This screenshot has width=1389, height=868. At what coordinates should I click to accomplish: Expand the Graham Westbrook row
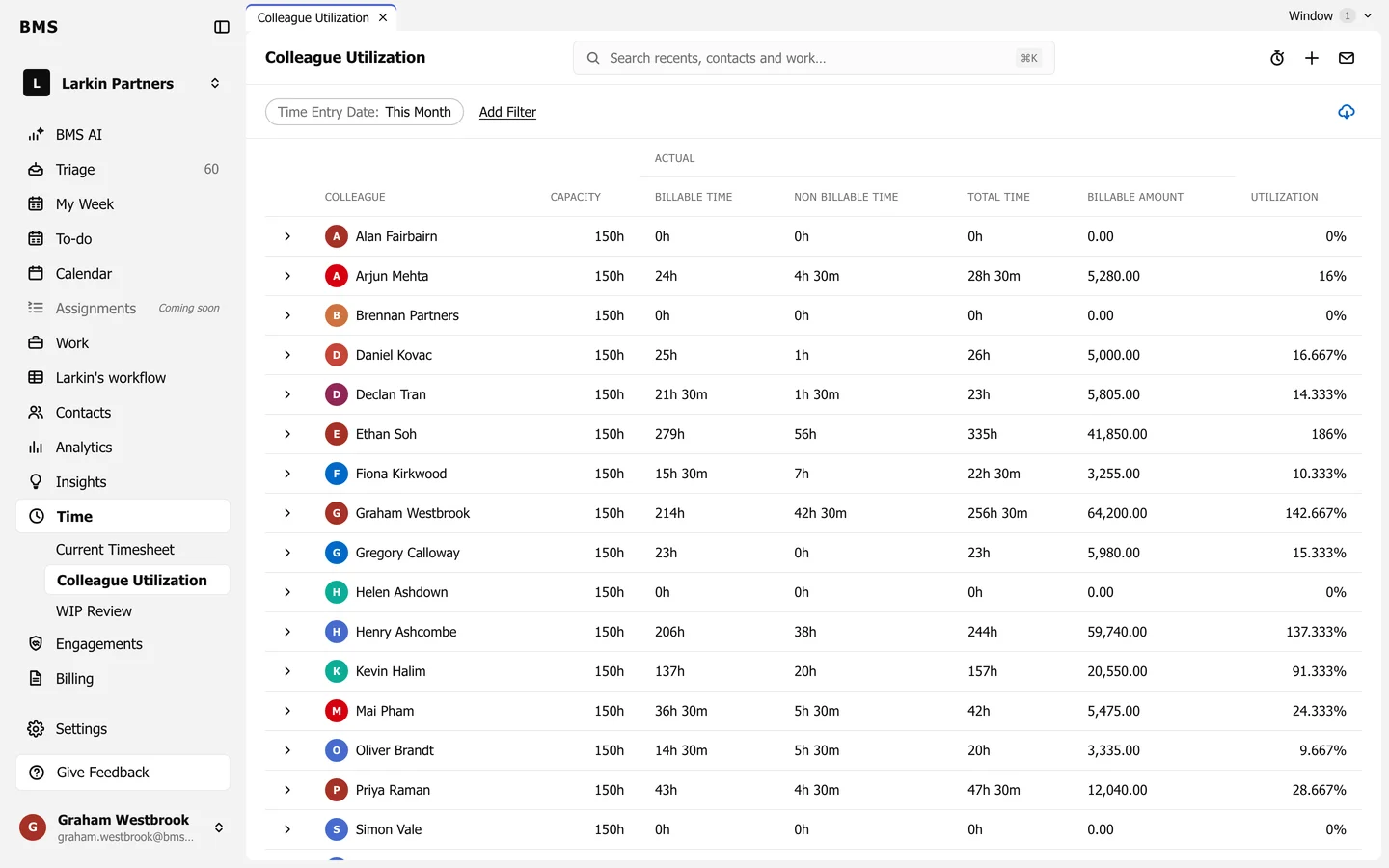(287, 513)
